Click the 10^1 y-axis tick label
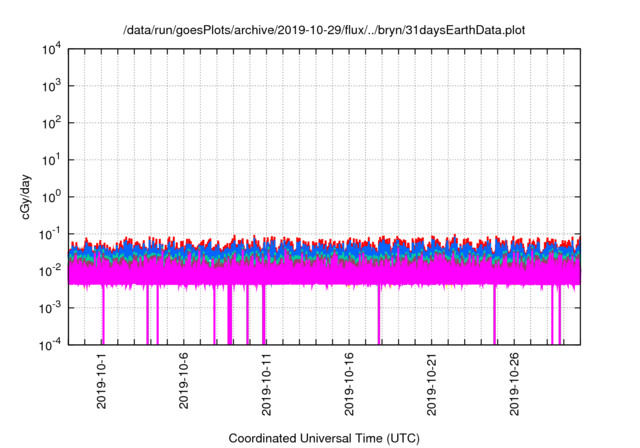Image resolution: width=640 pixels, height=448 pixels. [x=51, y=160]
